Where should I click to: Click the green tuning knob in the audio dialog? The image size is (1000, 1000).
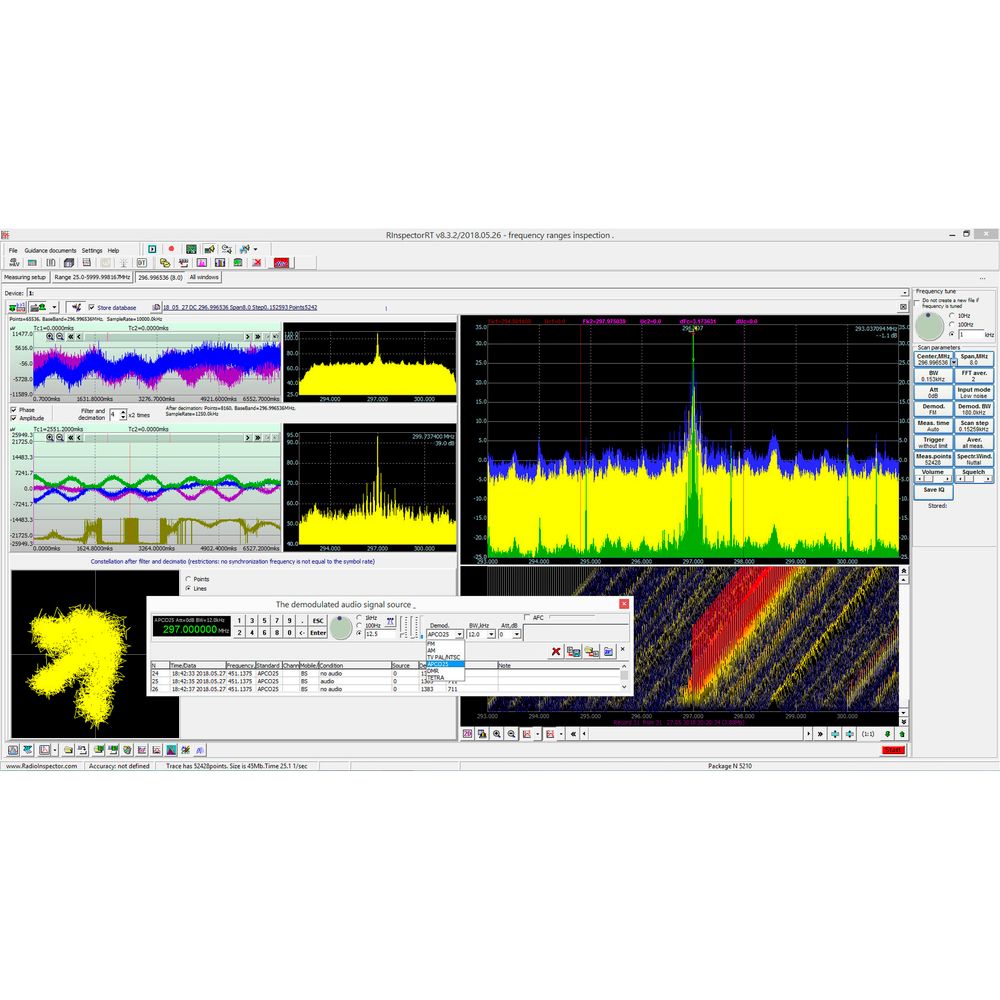pyautogui.click(x=341, y=628)
